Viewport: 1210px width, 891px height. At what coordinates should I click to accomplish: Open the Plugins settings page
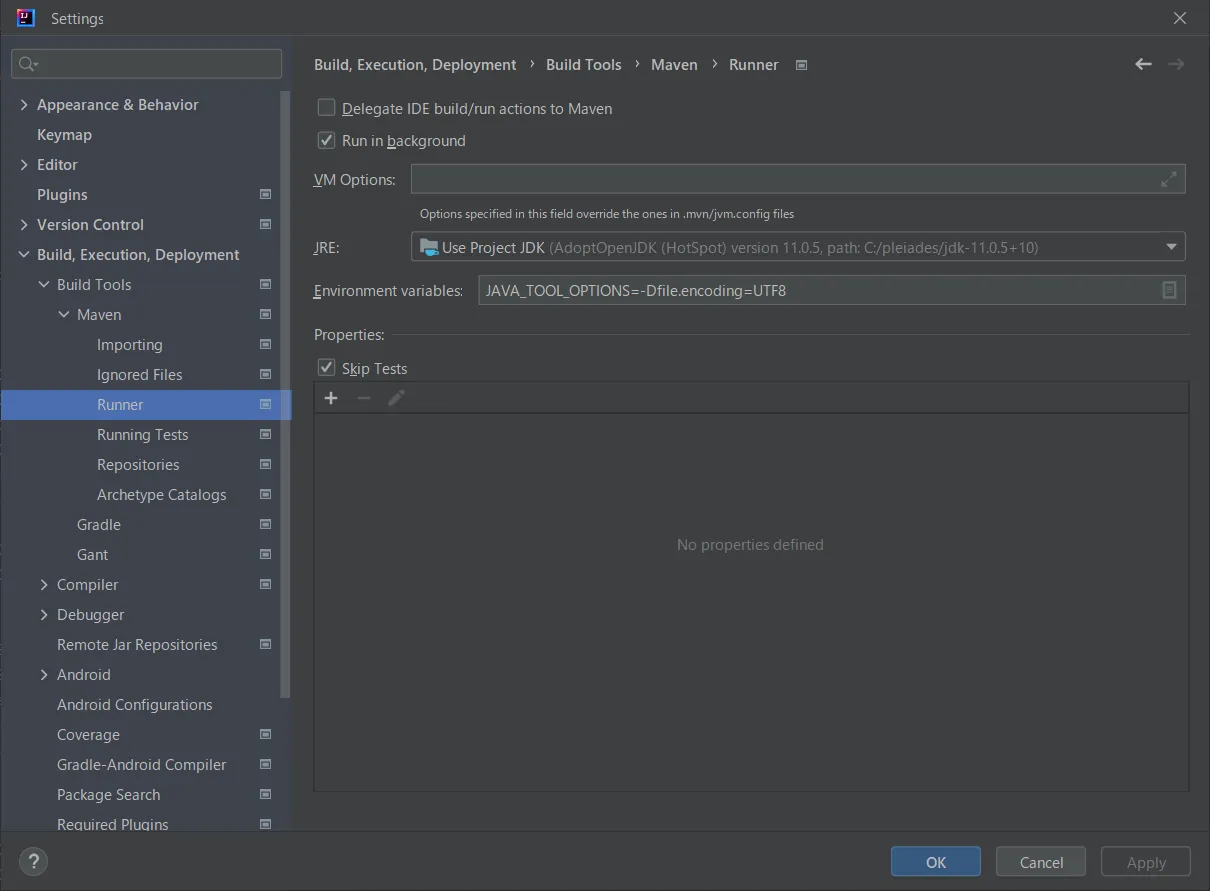62,194
